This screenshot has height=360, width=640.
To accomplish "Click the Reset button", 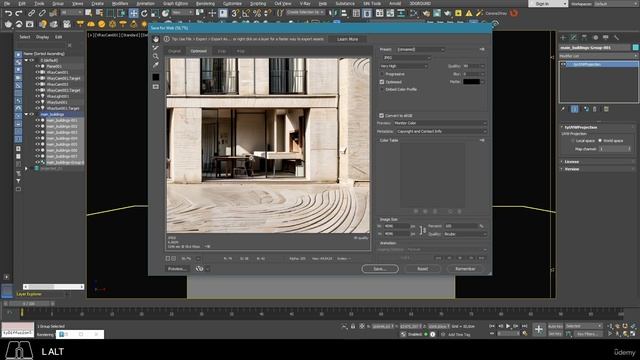I will 422,269.
